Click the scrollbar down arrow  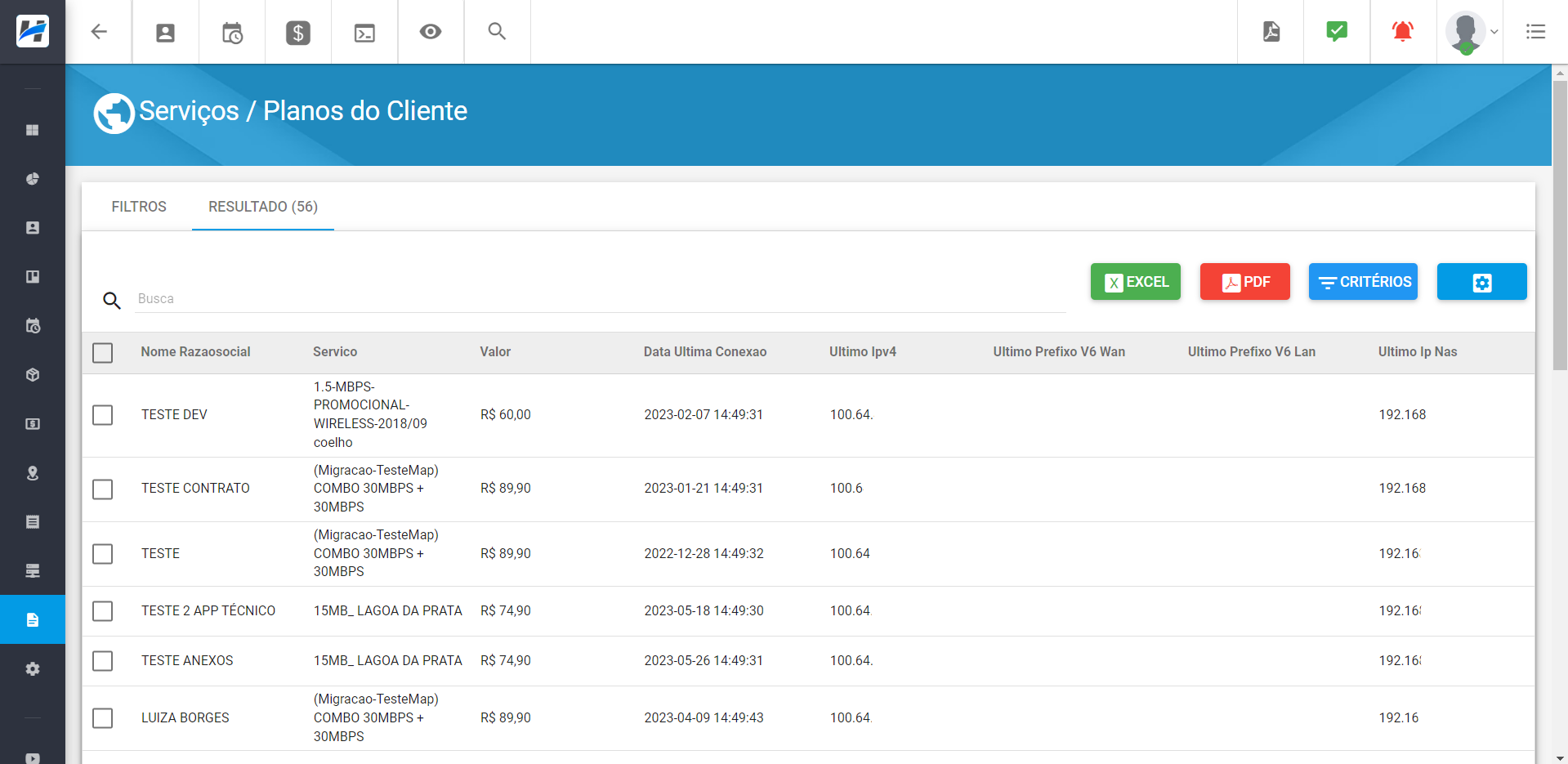[x=1560, y=757]
